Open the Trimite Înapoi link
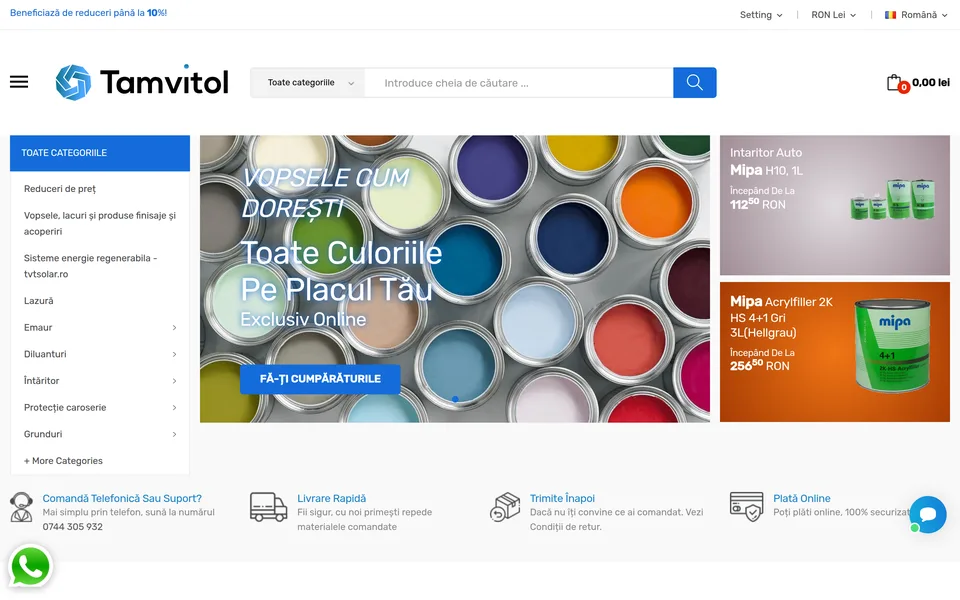The image size is (960, 600). (x=562, y=498)
